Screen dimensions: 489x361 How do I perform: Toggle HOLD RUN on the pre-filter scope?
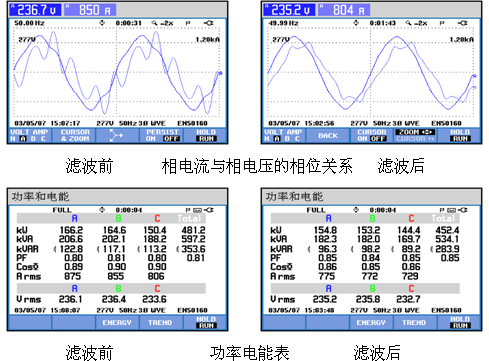206,136
